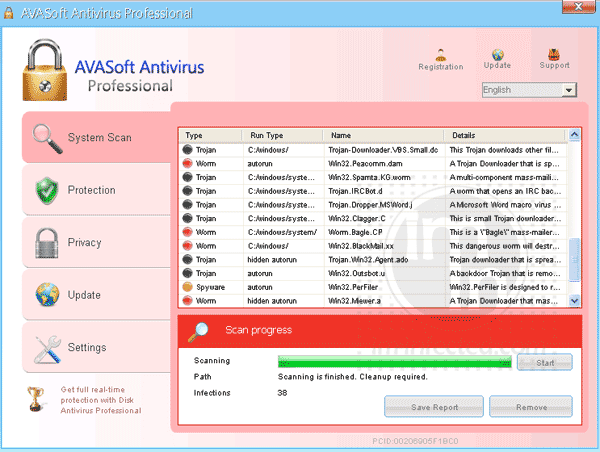The image size is (600, 452).
Task: Click the Registration link text
Action: click(441, 67)
